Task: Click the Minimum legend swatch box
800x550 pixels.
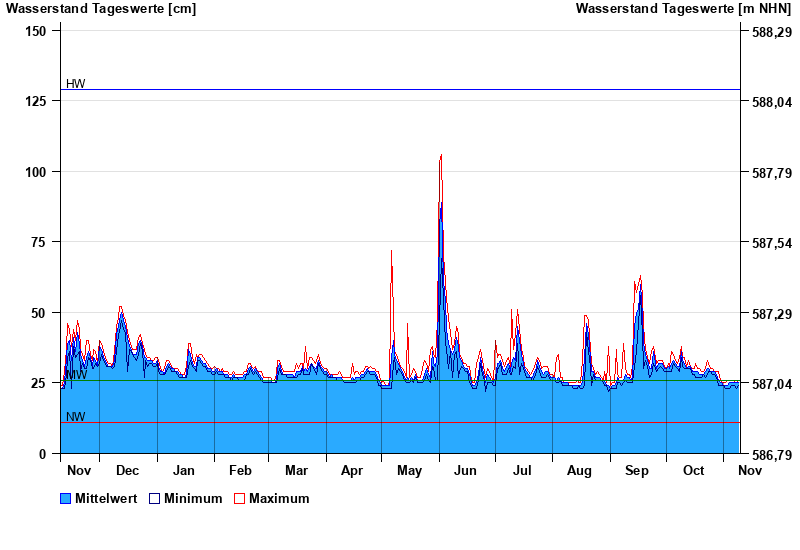Action: 154,498
